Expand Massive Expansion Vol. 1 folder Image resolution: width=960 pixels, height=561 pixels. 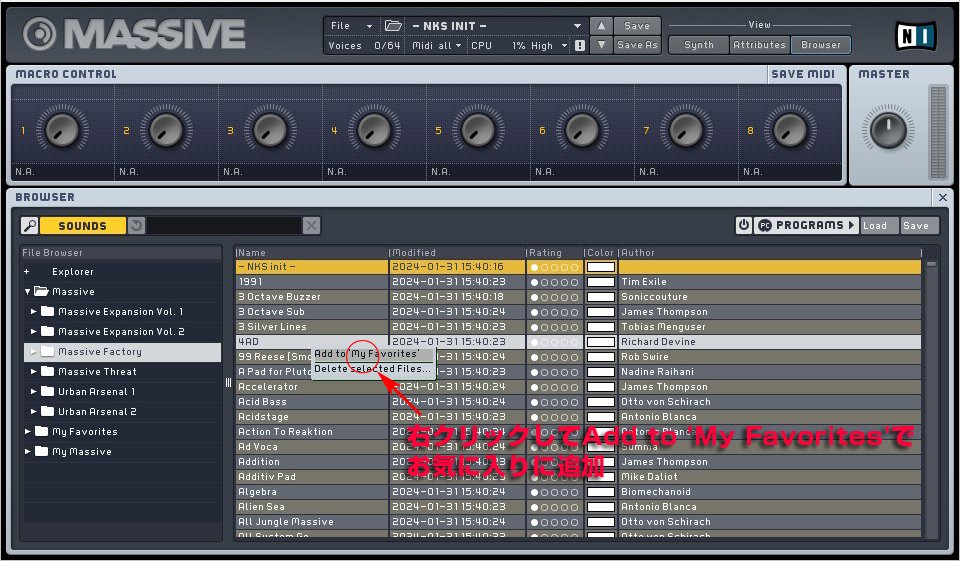coord(34,312)
